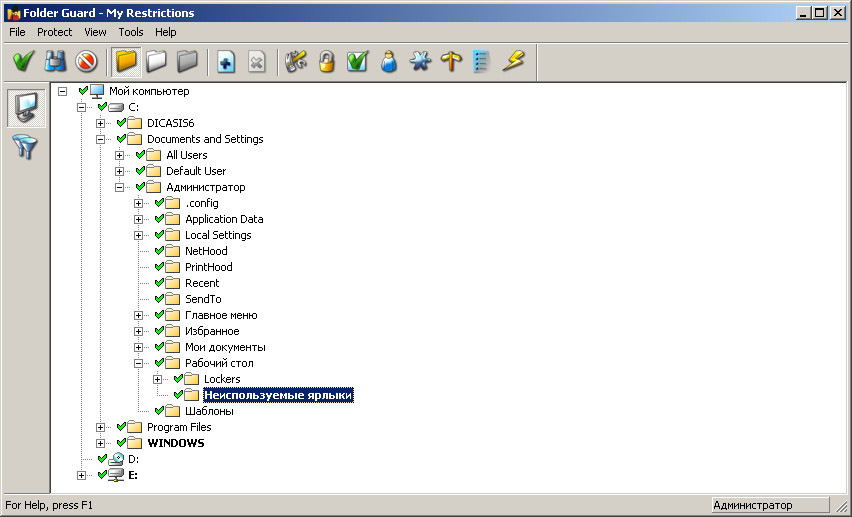Click the C: hard drive icon
This screenshot has height=517, width=852.
116,108
